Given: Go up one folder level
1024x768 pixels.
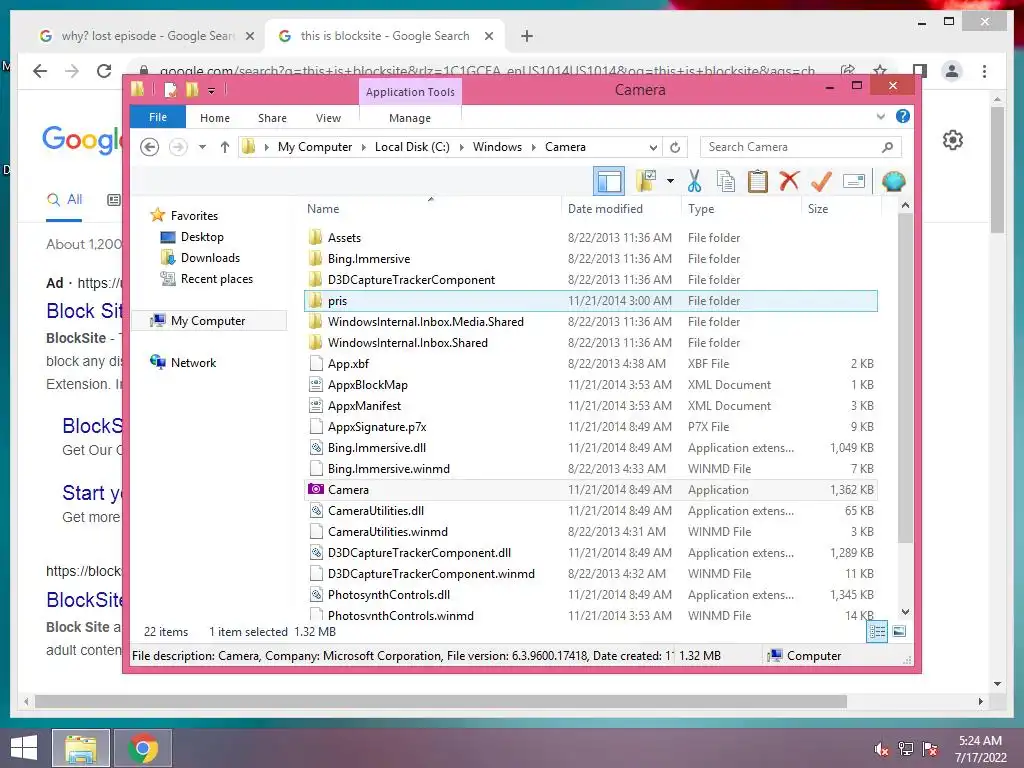Looking at the screenshot, I should (225, 147).
